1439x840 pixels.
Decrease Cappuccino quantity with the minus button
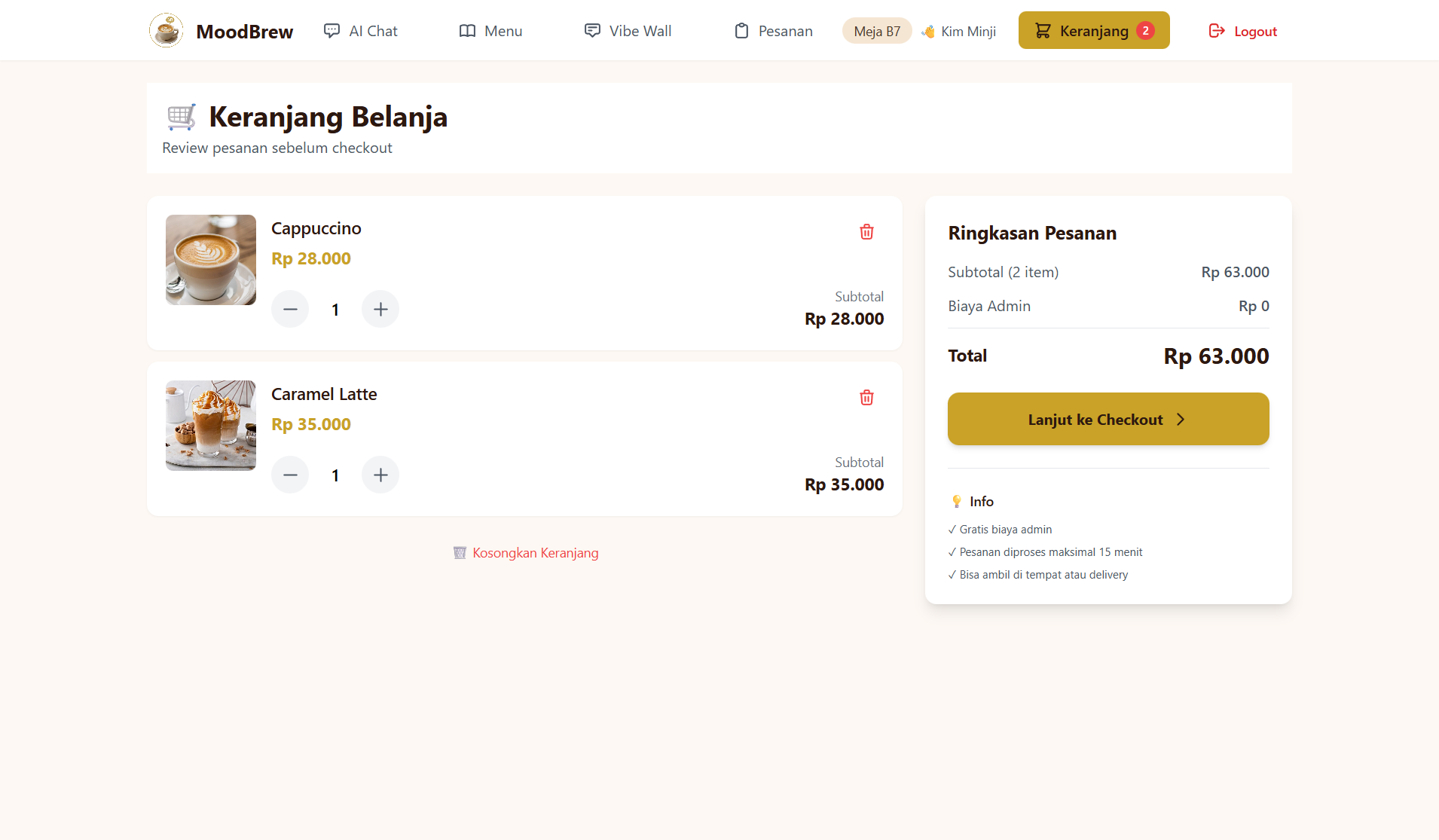point(290,309)
